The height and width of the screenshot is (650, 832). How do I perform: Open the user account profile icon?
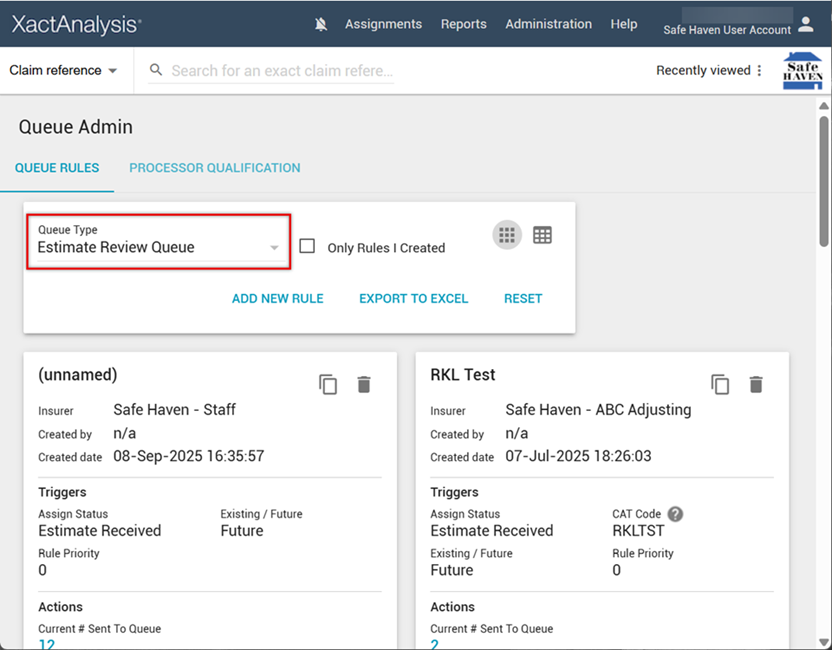point(806,24)
